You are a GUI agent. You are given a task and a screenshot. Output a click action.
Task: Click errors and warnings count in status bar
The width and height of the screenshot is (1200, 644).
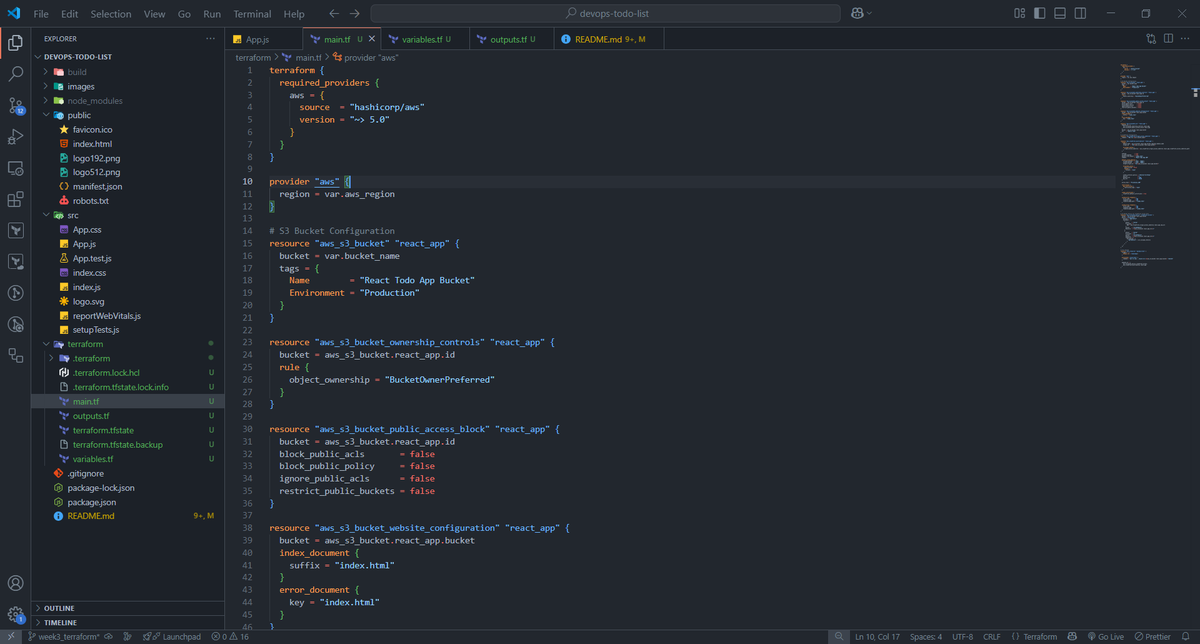pos(230,636)
